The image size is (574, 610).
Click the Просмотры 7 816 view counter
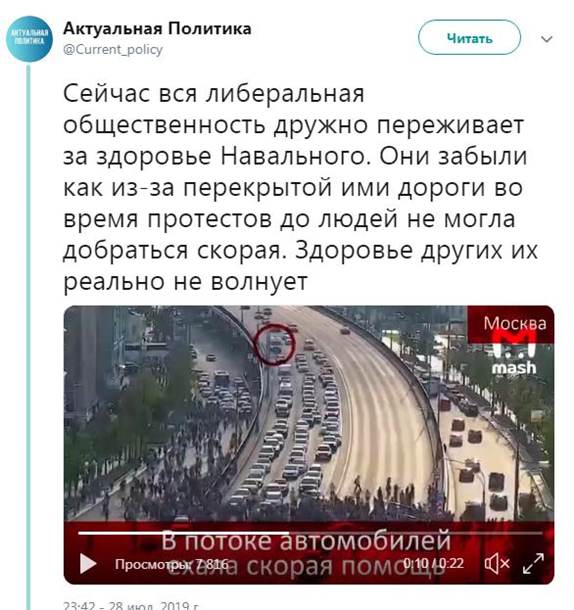[172, 564]
